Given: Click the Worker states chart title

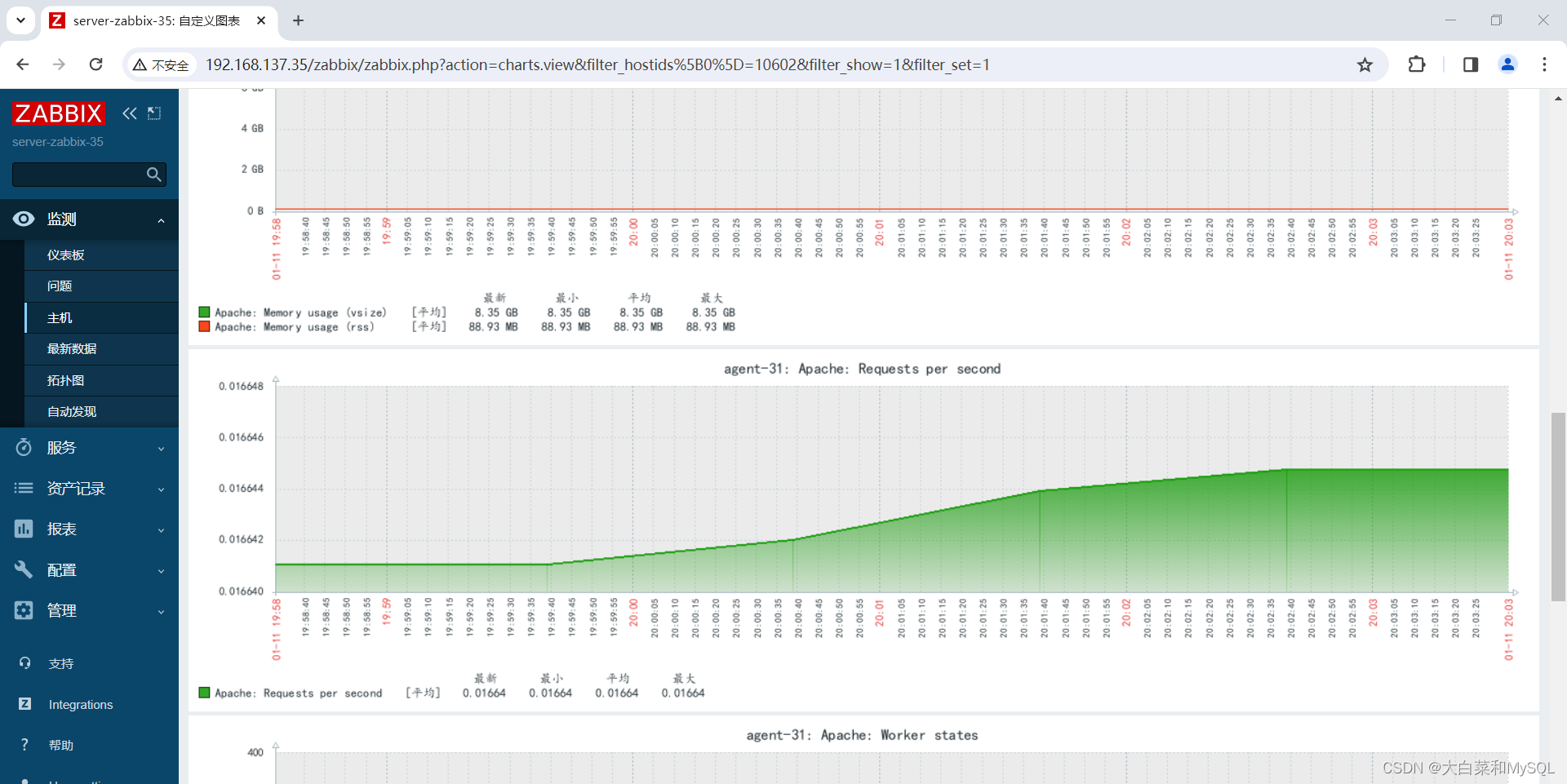Looking at the screenshot, I should [862, 735].
